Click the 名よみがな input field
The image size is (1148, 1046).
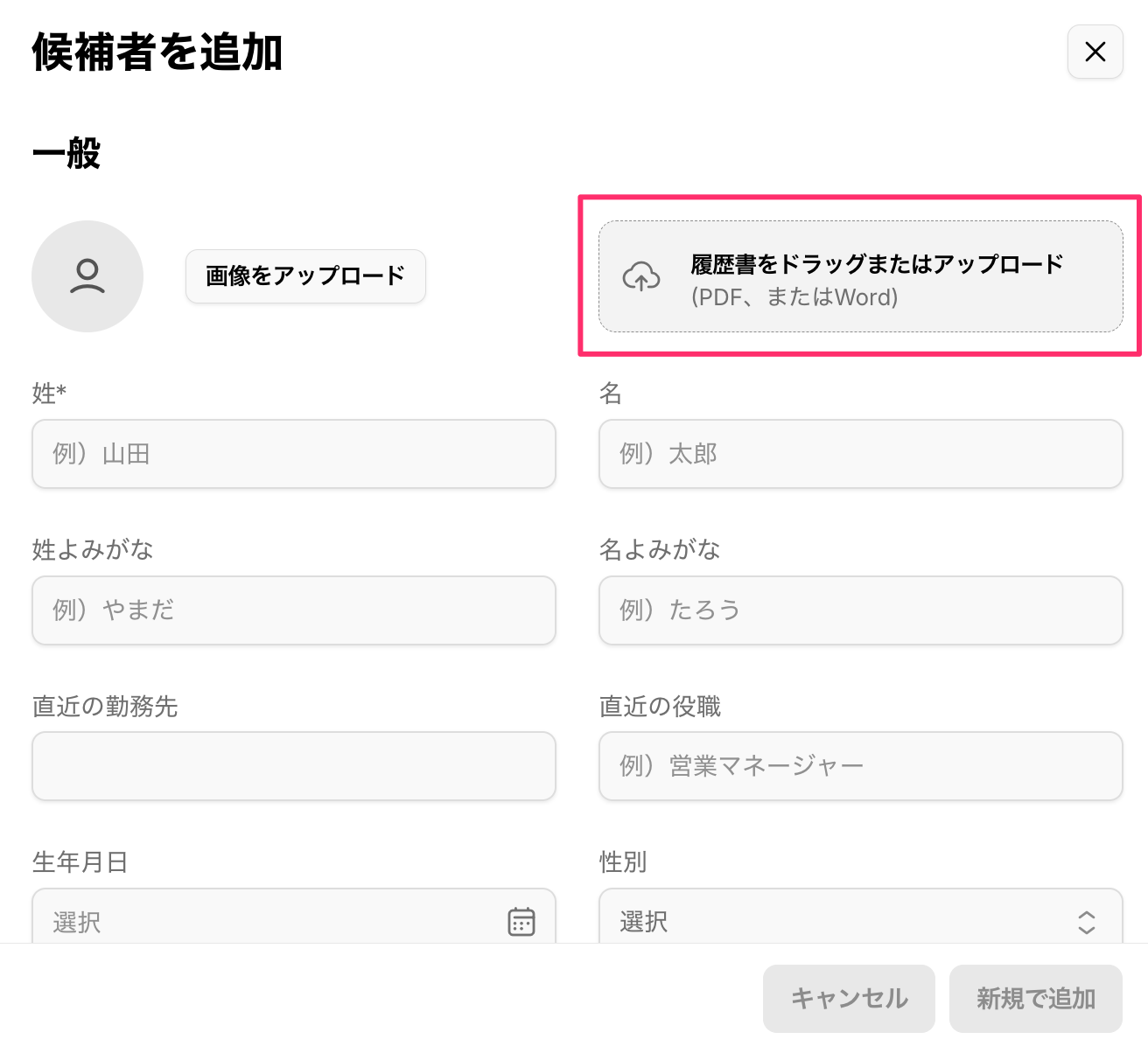860,610
